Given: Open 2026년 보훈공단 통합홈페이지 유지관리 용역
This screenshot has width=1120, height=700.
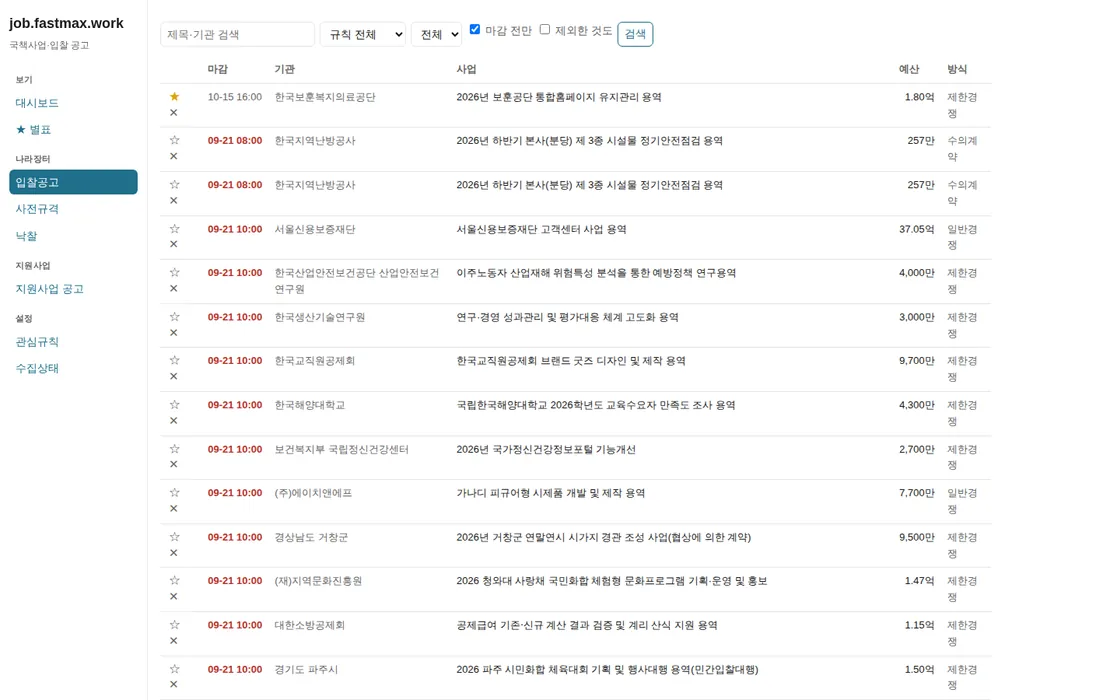Looking at the screenshot, I should (x=559, y=96).
